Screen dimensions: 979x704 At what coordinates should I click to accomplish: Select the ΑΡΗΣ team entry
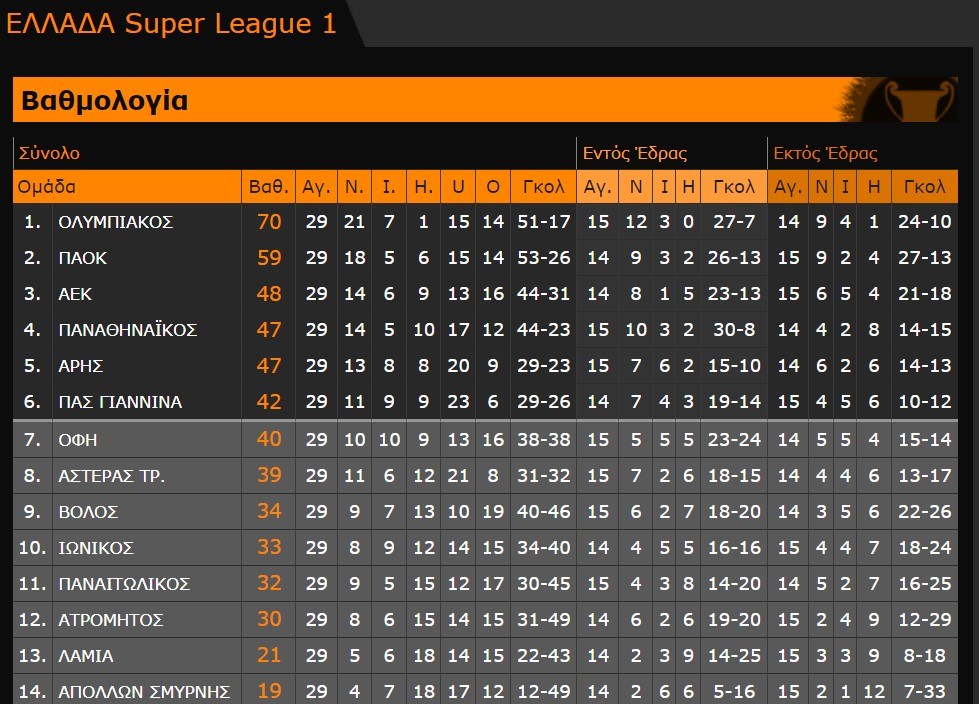(x=81, y=366)
